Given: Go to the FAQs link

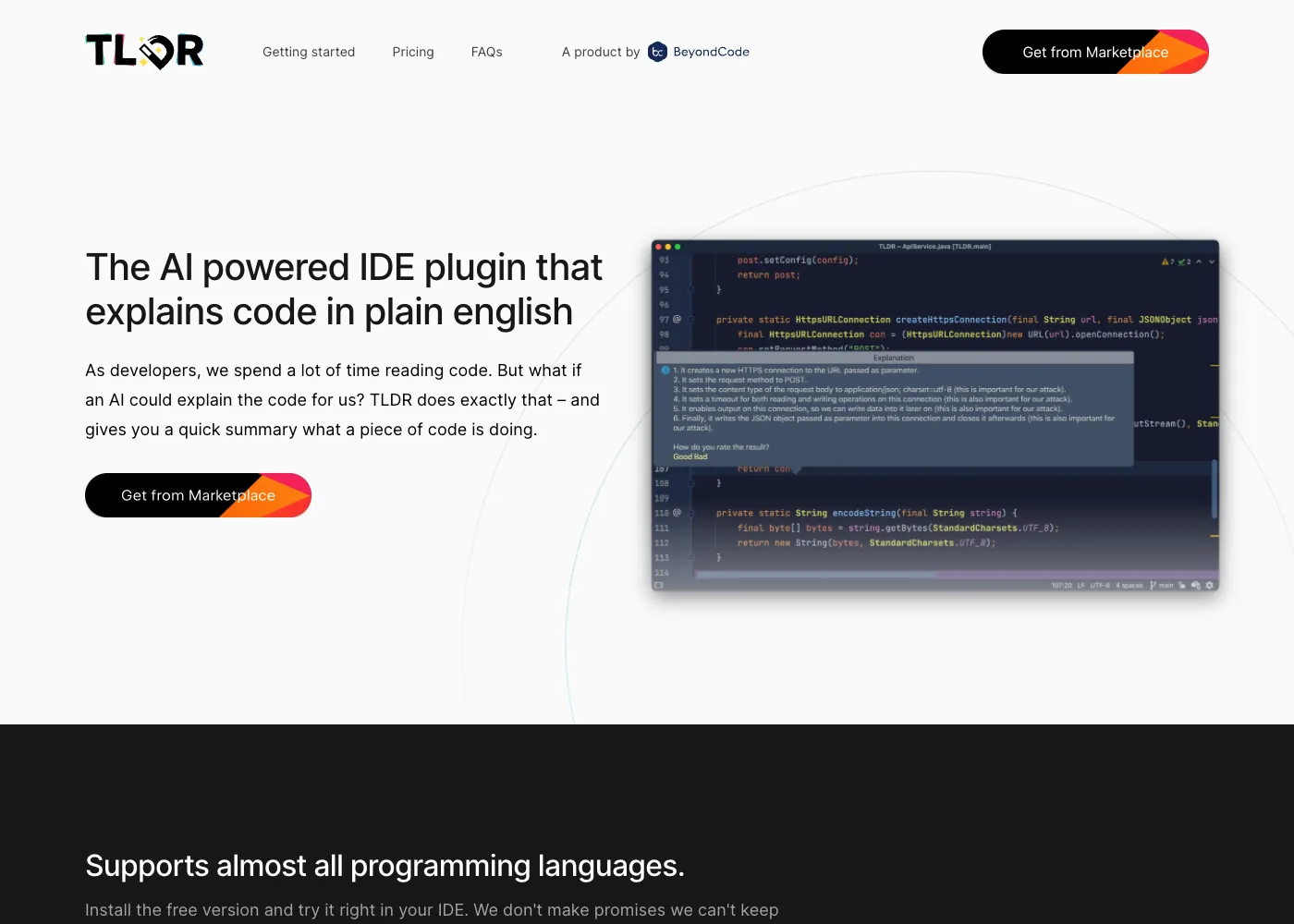Looking at the screenshot, I should (x=487, y=52).
